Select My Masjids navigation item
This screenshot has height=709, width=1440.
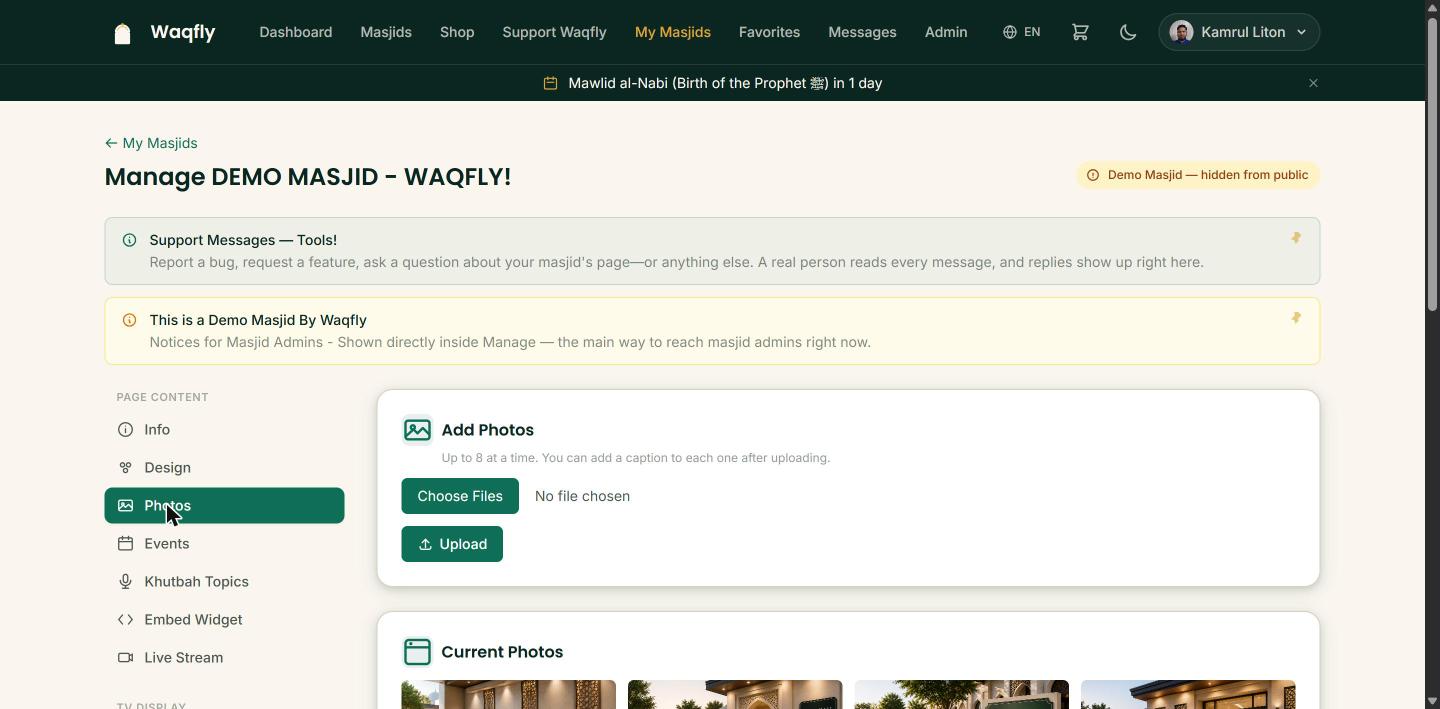click(673, 32)
